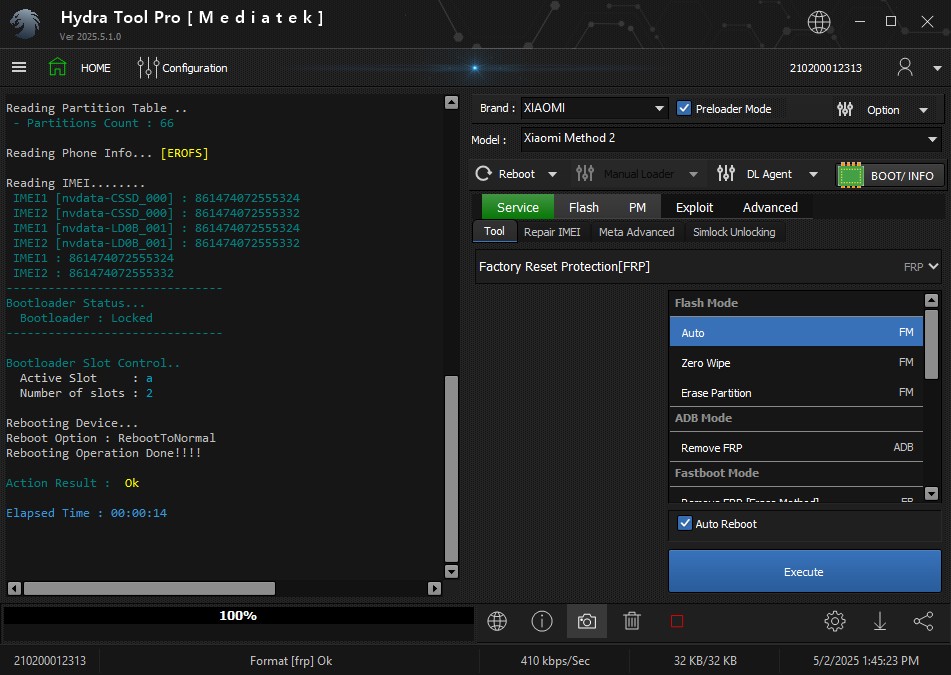Click the Execute button

click(x=804, y=571)
